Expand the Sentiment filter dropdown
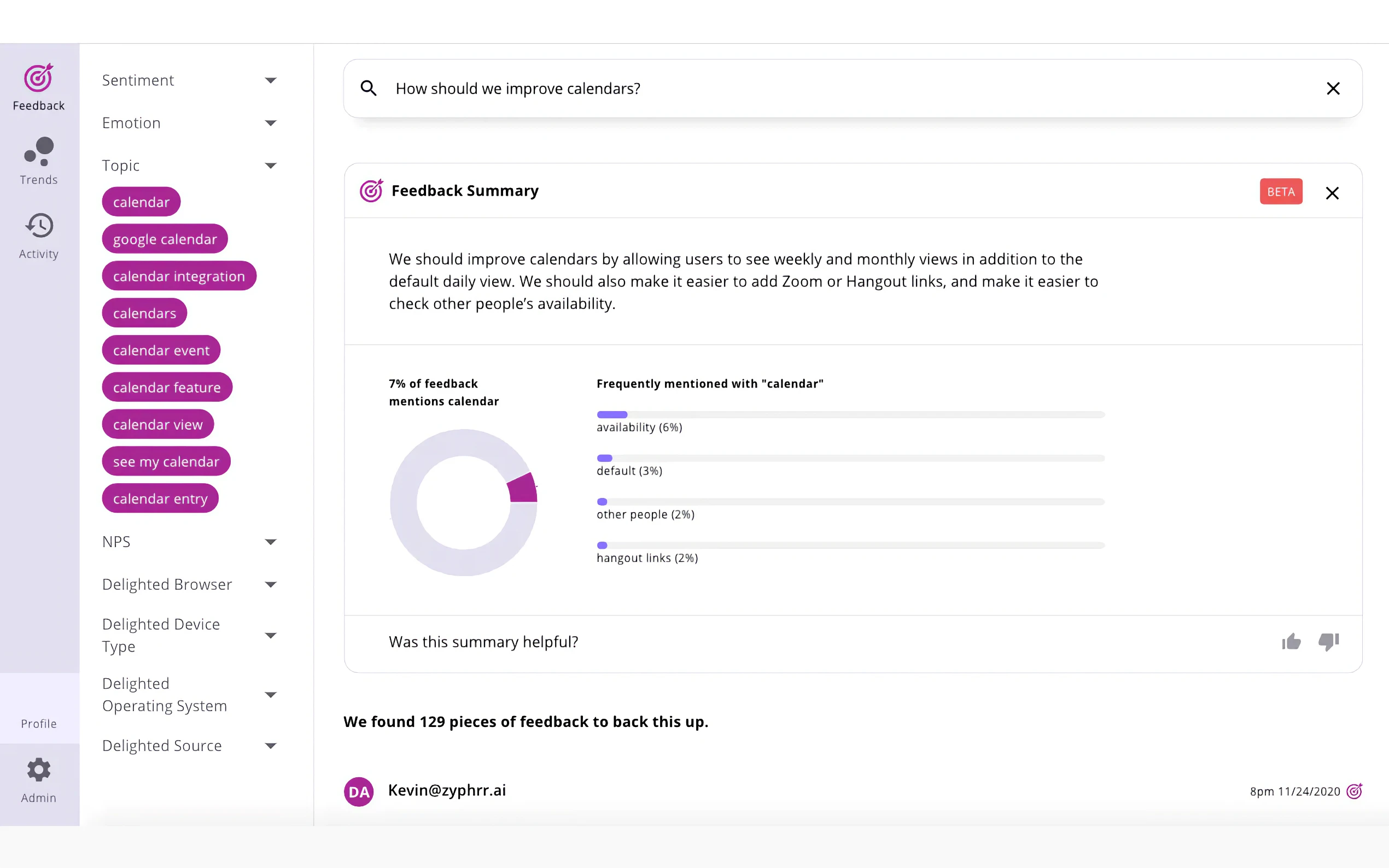 click(271, 80)
